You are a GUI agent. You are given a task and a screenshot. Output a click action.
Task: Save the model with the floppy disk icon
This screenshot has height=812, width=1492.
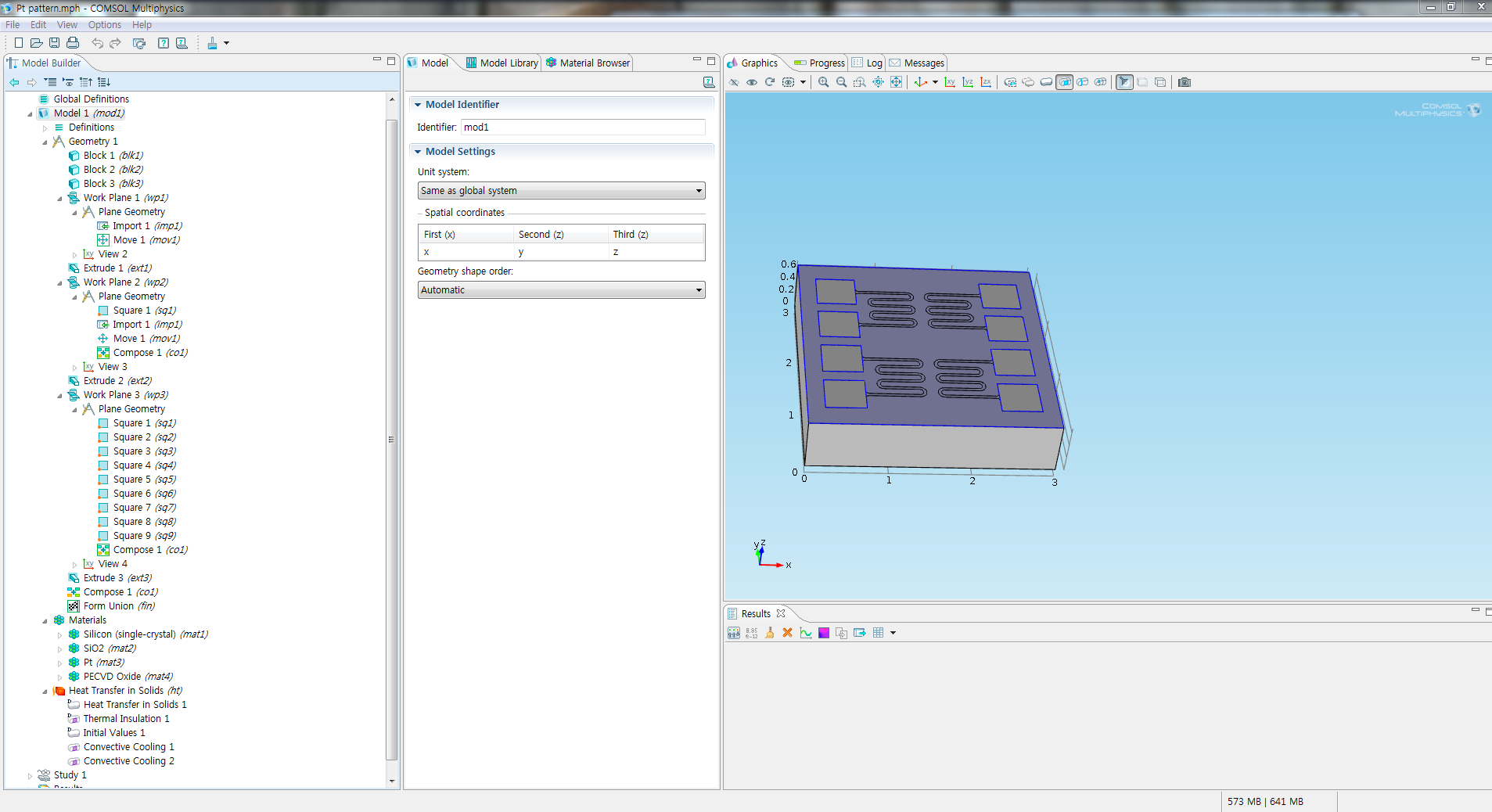click(55, 43)
